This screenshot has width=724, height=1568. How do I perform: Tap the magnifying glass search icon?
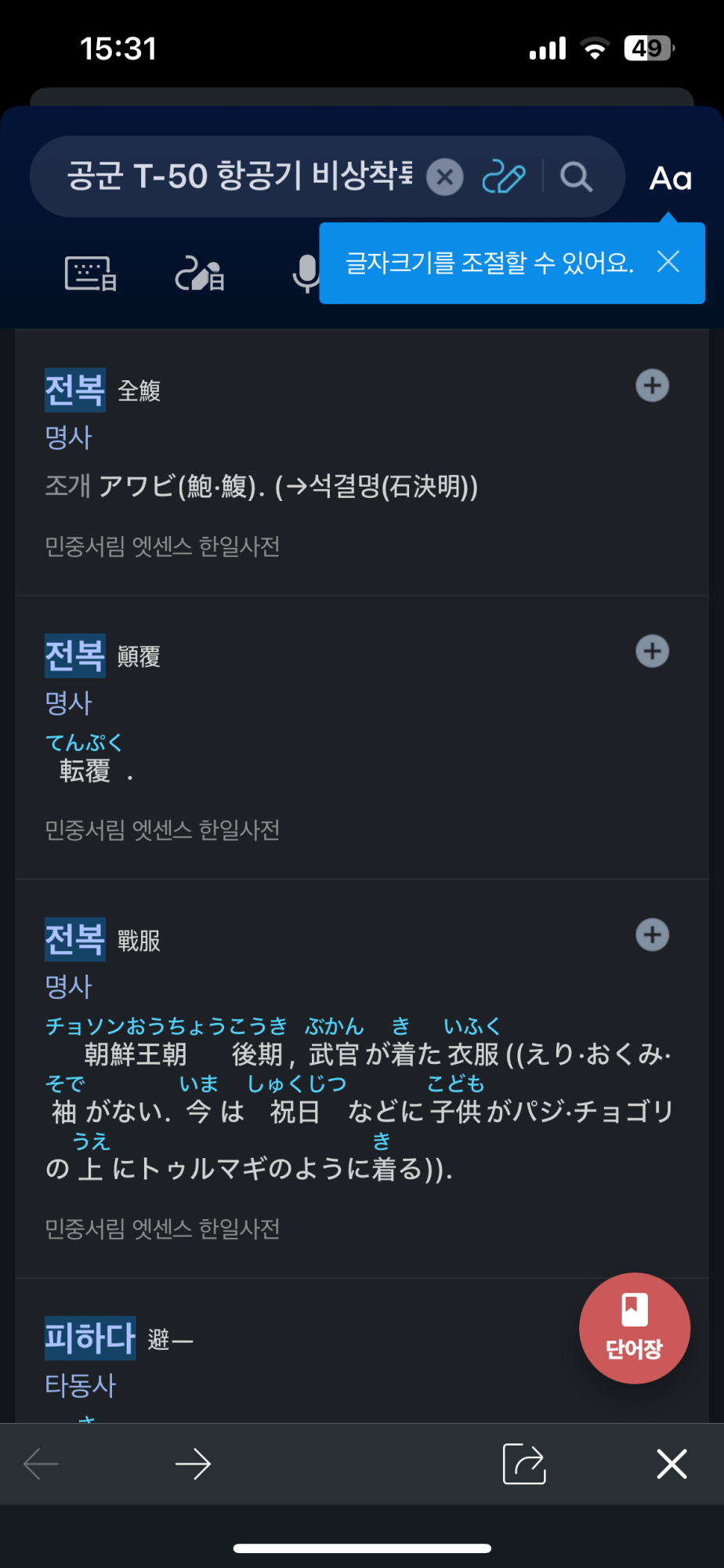click(576, 177)
